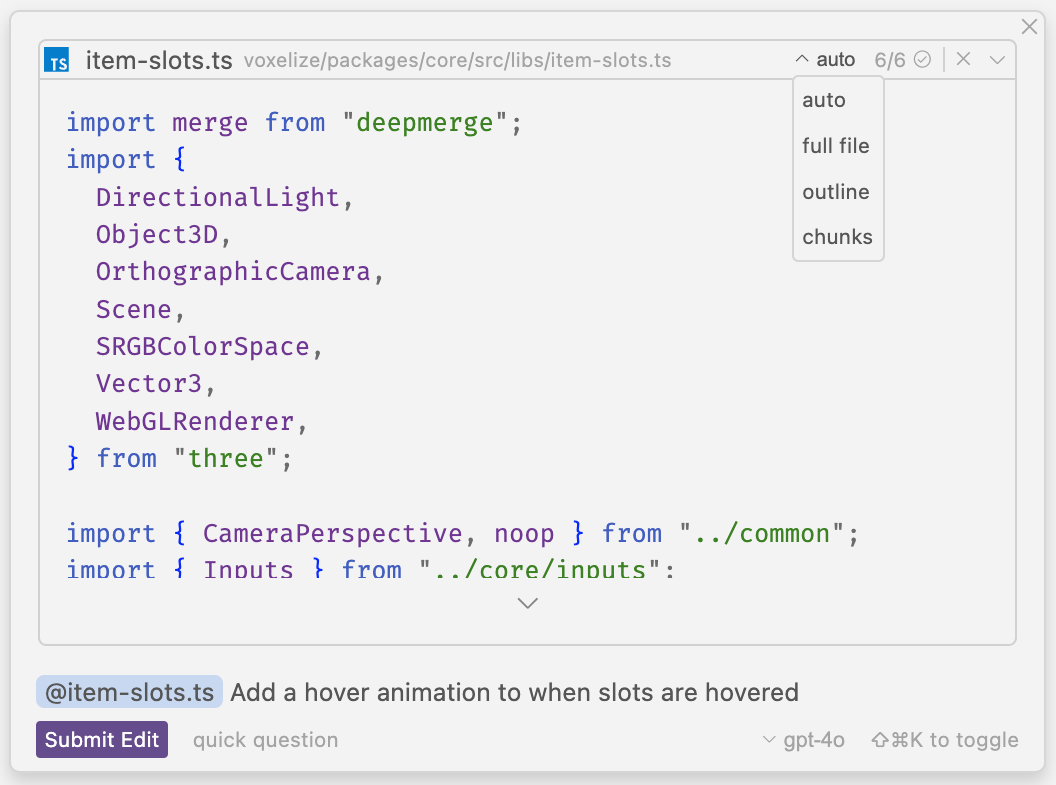Click the ⇧⌘K to toggle hint
The image size is (1056, 785).
coord(944,740)
